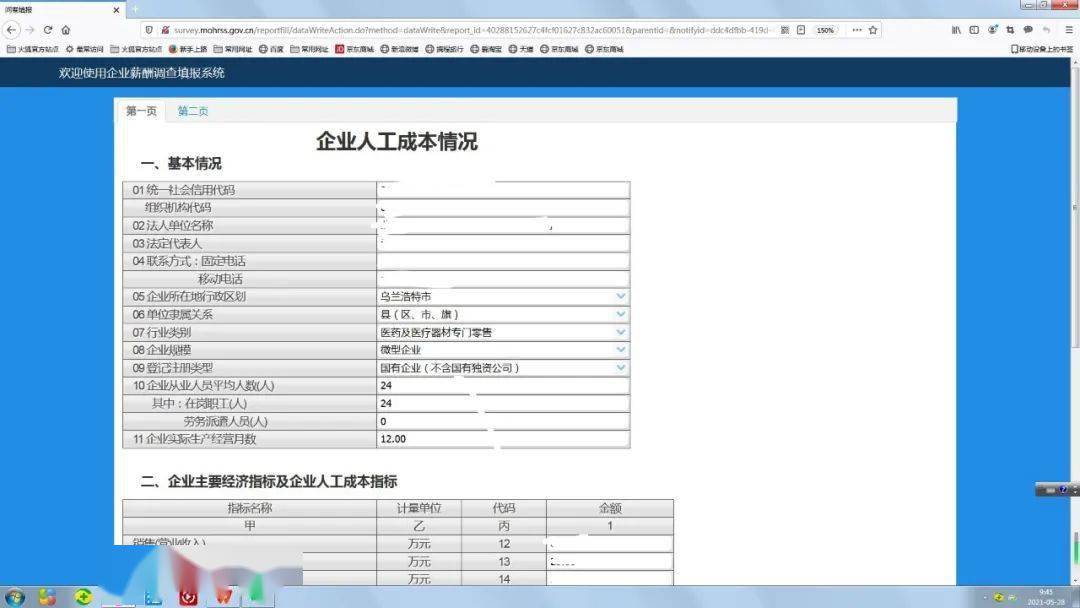Click the 法定代表人 input field

tap(503, 244)
